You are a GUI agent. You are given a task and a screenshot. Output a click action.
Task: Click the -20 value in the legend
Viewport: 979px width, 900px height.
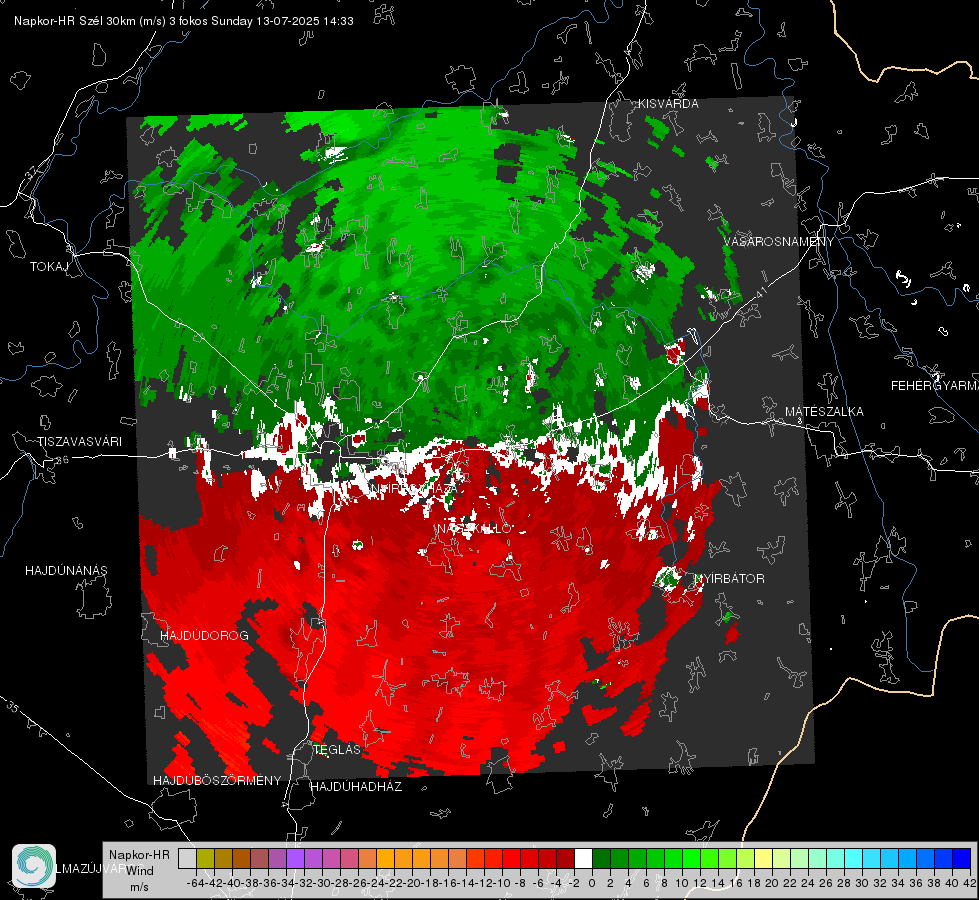[412, 883]
